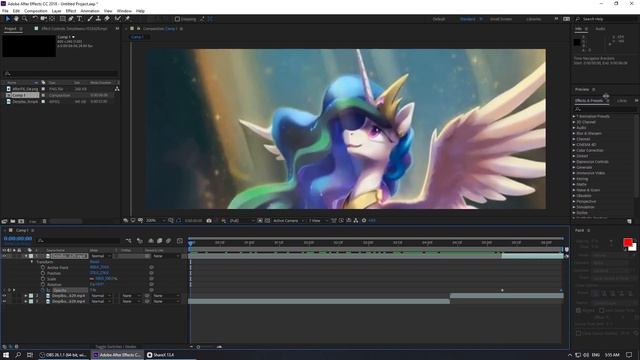Viewport: 640px width, 360px height.
Task: Open layer 1 blending Mode dropdown
Action: pos(100,256)
